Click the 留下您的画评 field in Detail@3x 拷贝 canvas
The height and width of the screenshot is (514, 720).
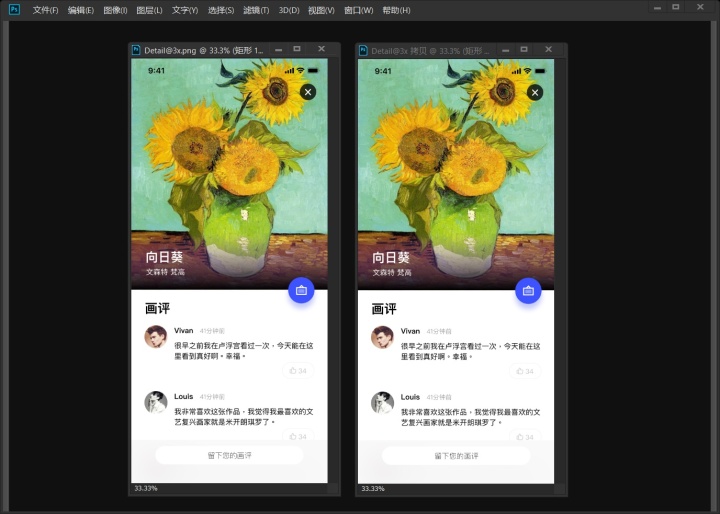[x=456, y=456]
